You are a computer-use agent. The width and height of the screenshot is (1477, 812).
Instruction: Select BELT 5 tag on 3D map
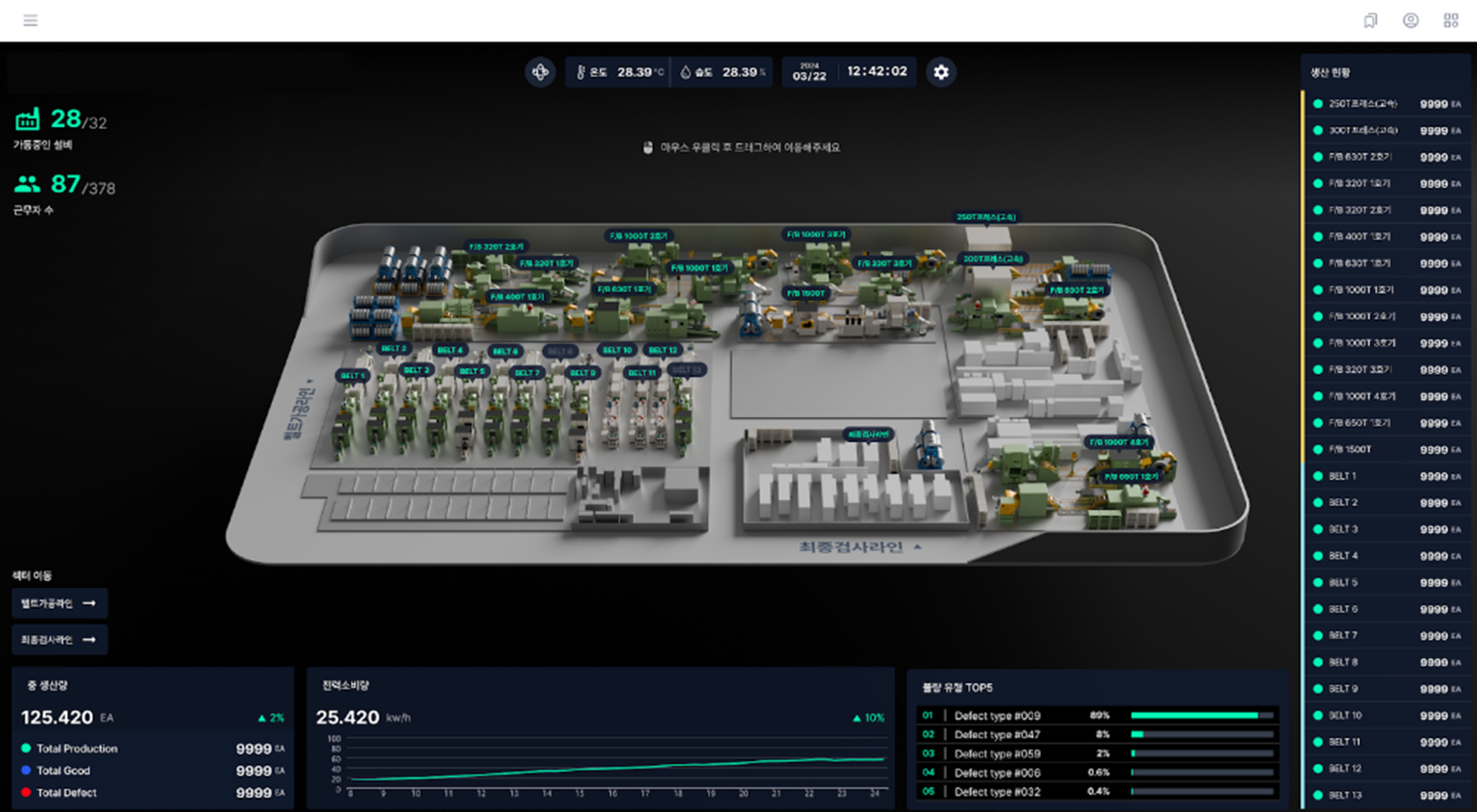472,371
